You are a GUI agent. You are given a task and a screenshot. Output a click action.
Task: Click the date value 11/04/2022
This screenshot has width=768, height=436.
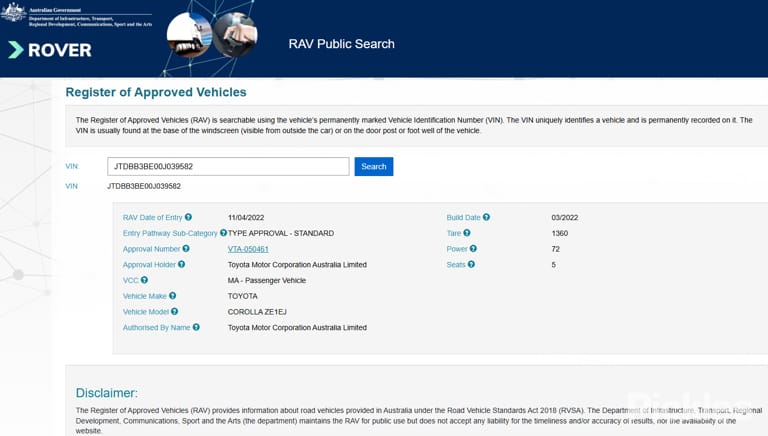point(246,218)
